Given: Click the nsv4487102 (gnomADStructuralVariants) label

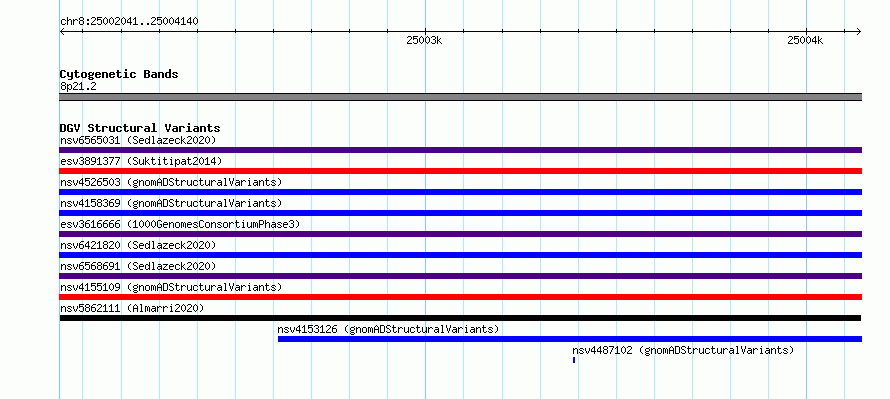Looking at the screenshot, I should [x=683, y=350].
